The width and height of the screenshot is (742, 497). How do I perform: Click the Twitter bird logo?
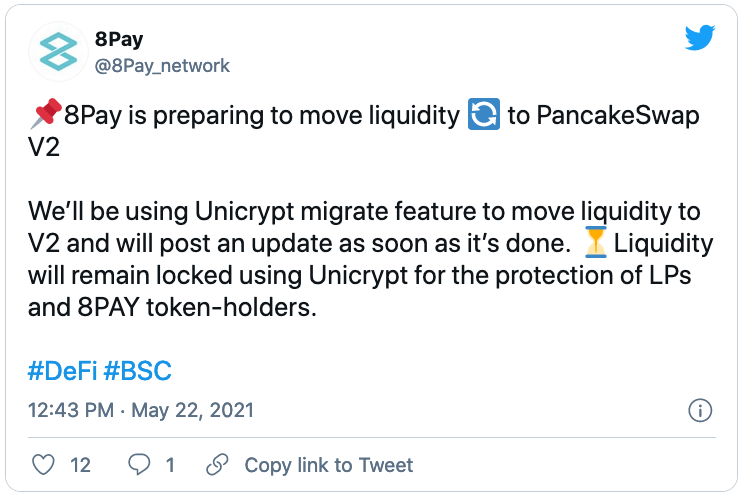pos(700,37)
